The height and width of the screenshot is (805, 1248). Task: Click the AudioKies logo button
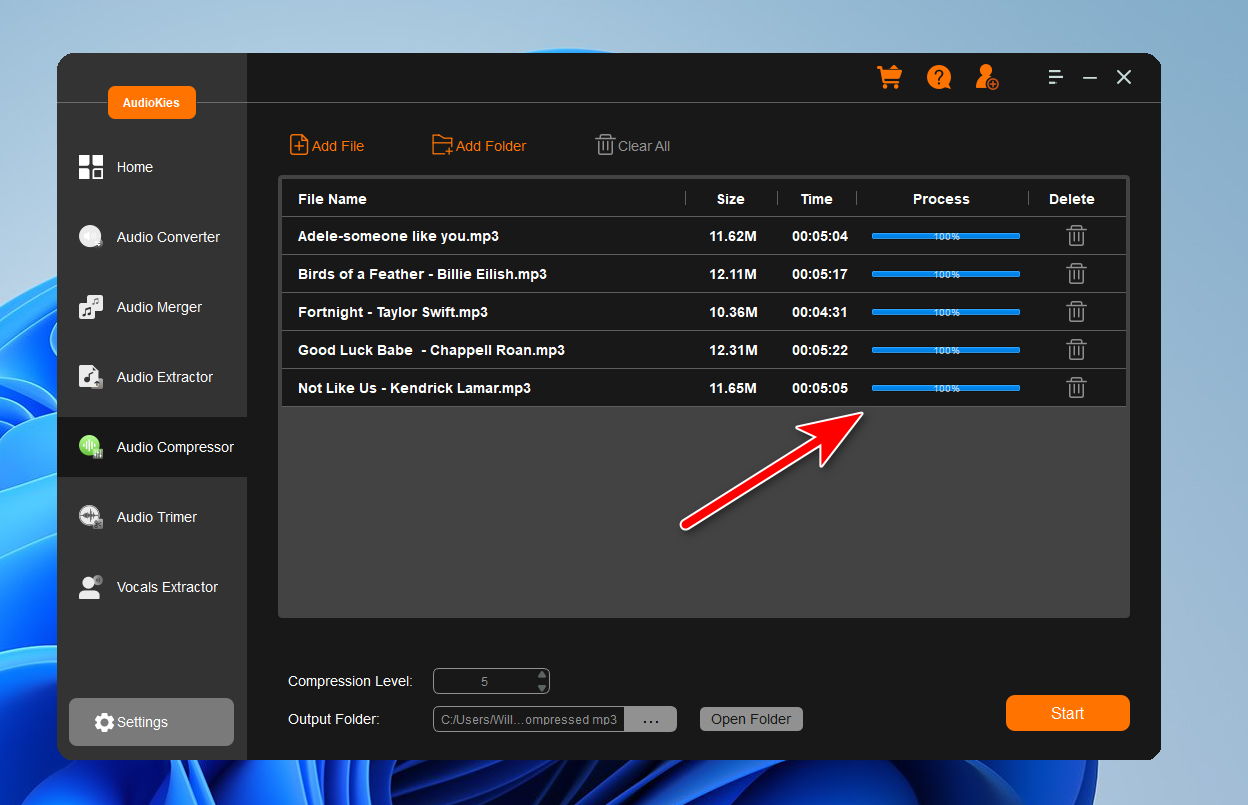coord(152,102)
